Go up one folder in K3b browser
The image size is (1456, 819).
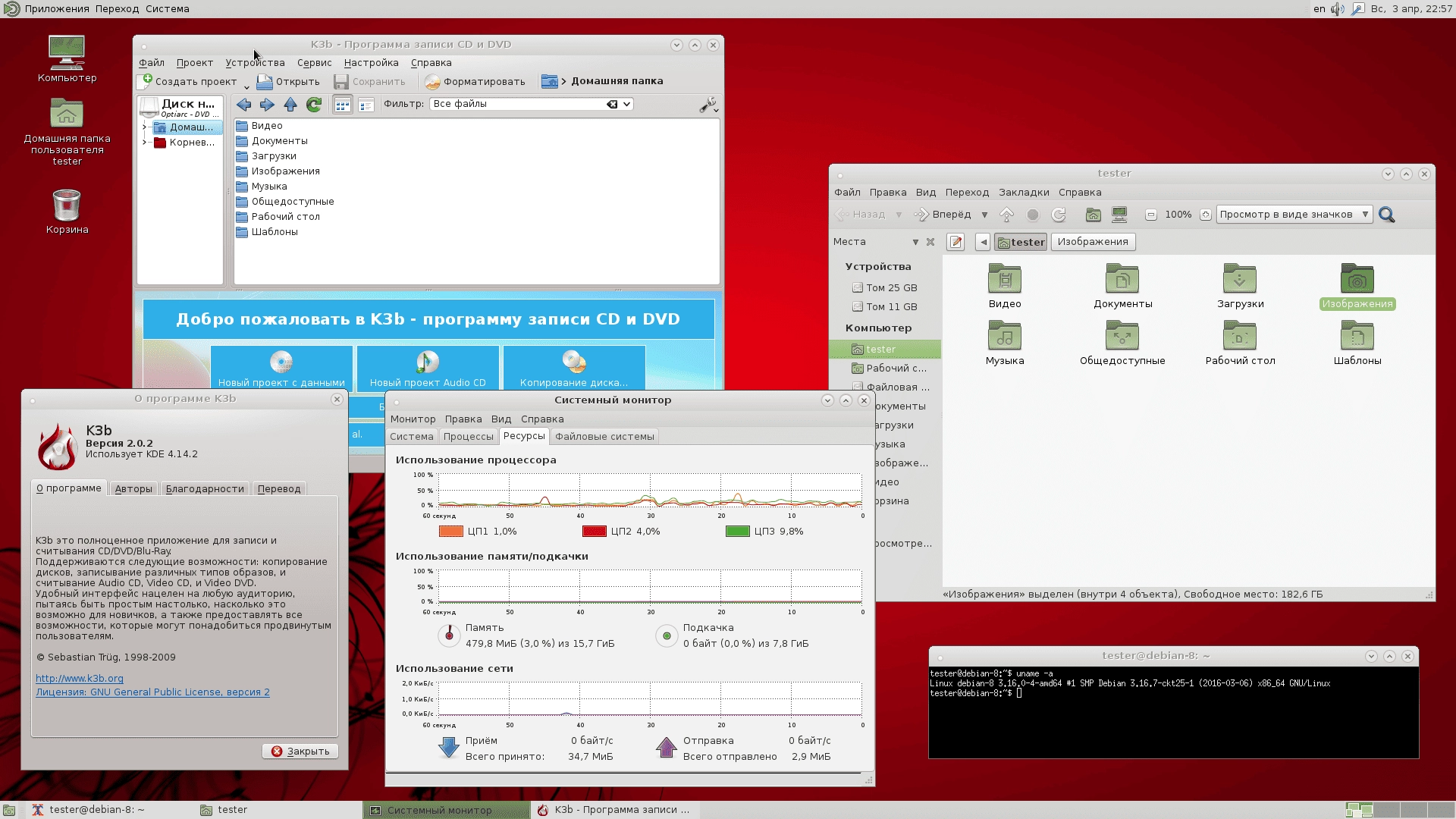(290, 105)
